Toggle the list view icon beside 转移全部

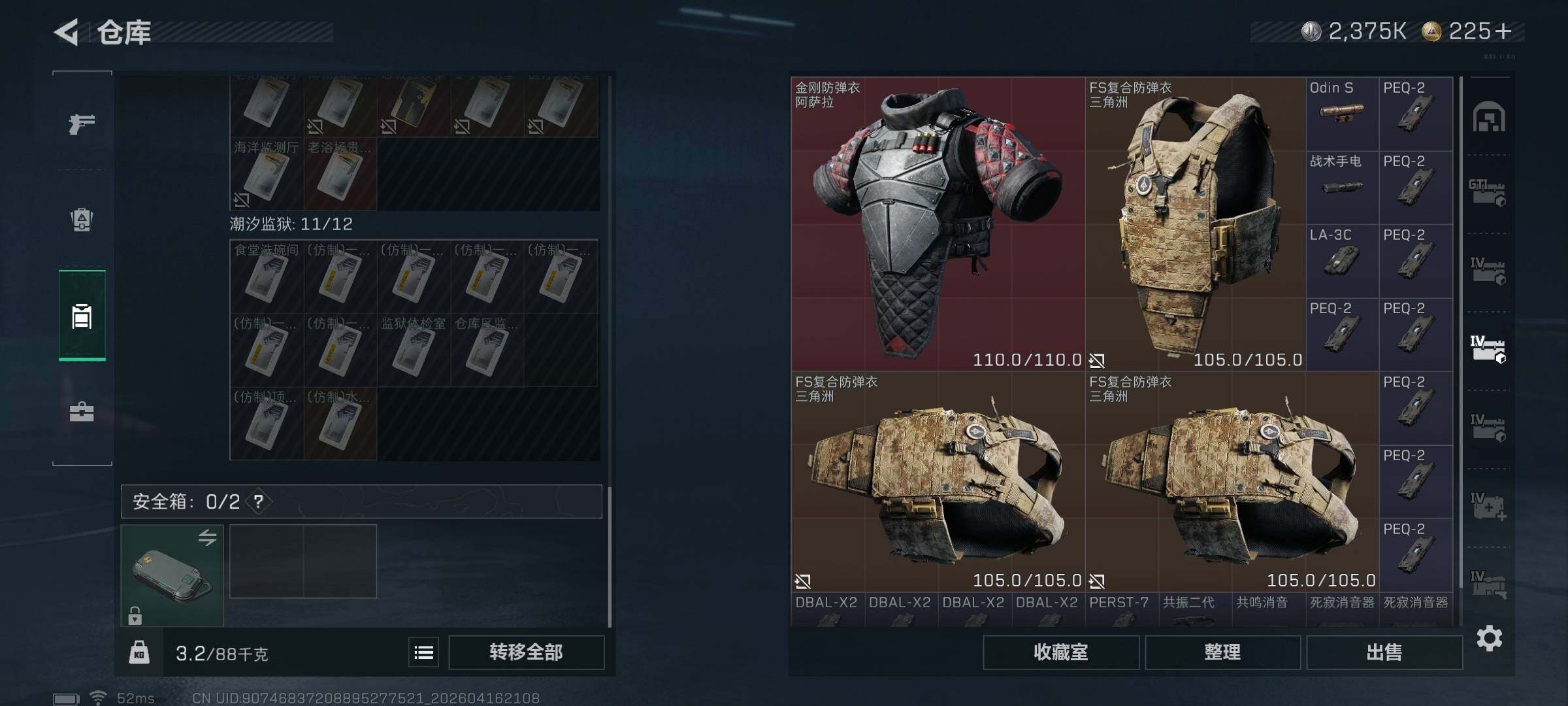tap(423, 652)
